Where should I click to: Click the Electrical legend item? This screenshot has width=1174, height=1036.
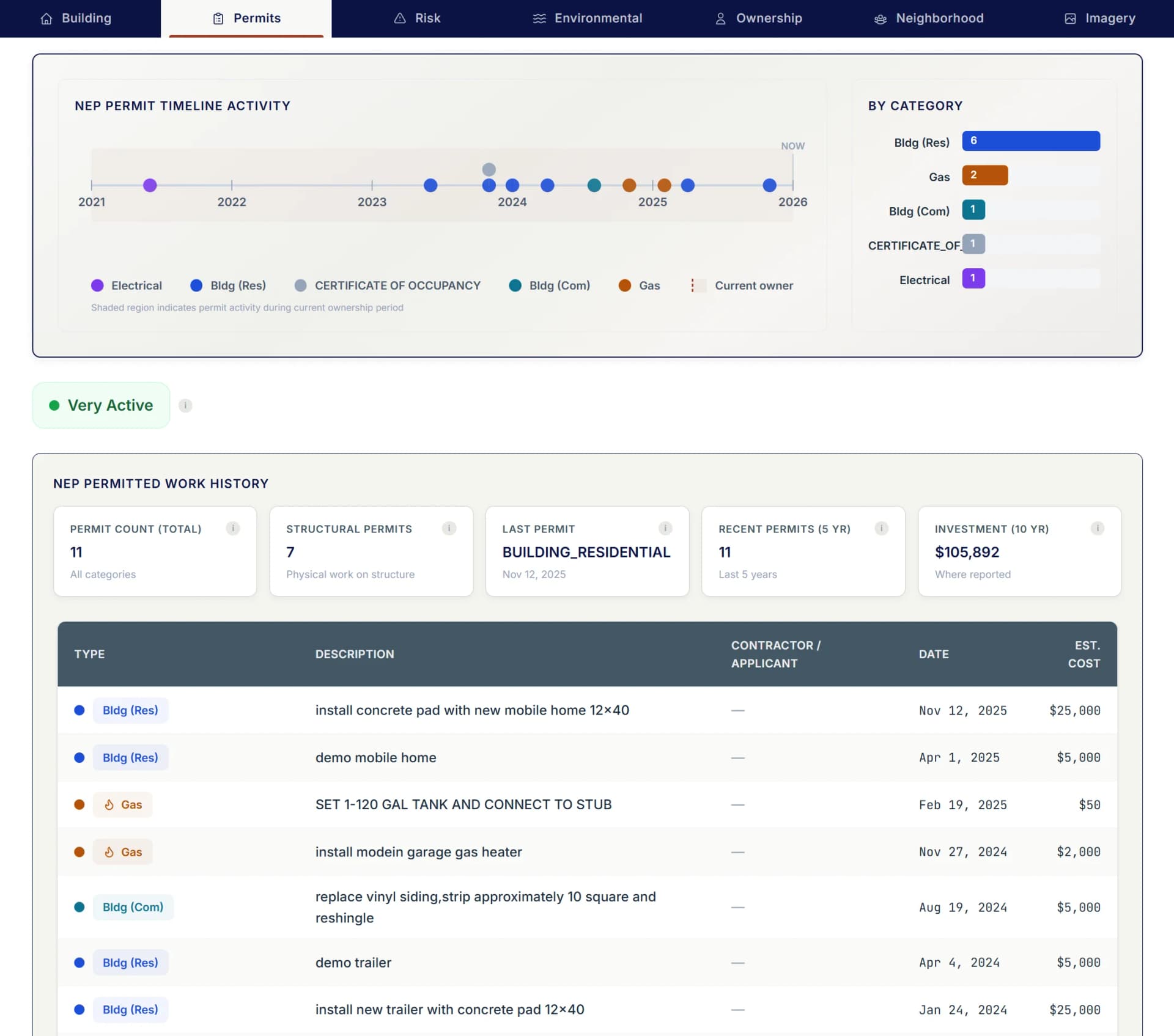tap(127, 285)
